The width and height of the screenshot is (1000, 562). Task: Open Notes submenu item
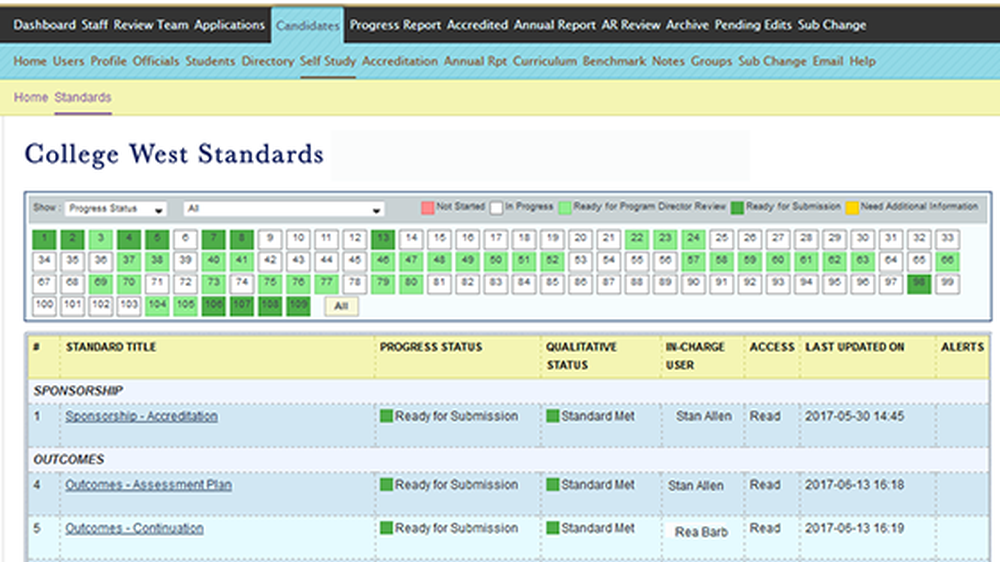click(668, 61)
